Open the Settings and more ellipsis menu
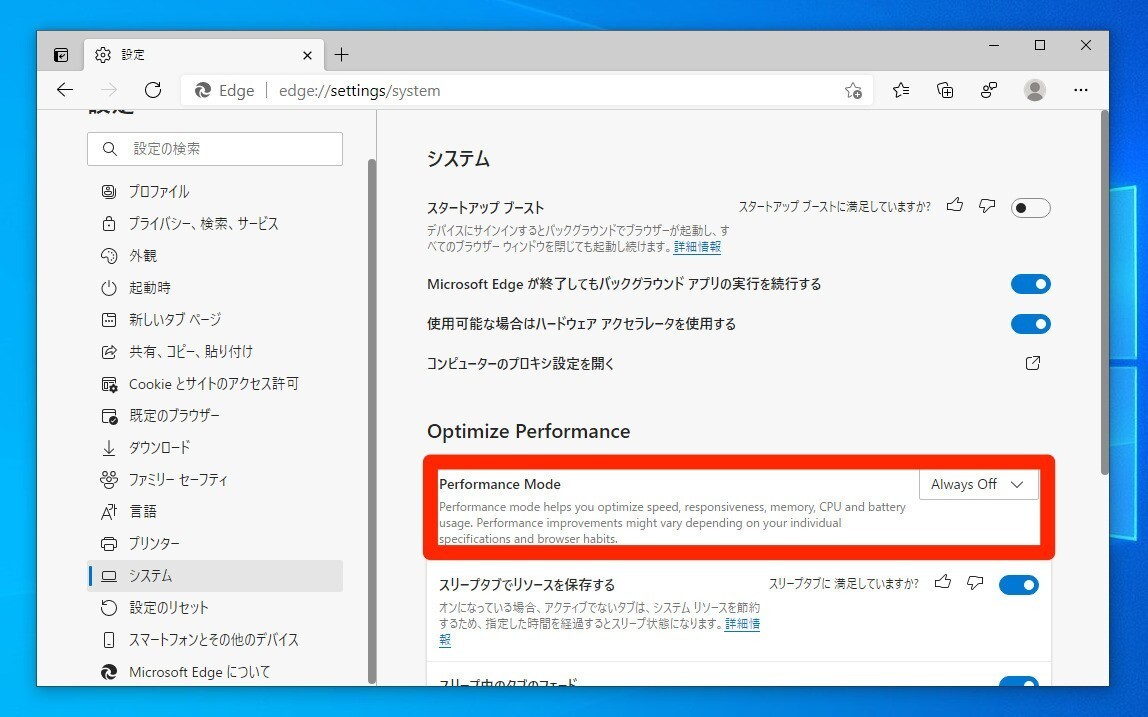This screenshot has height=717, width=1148. point(1081,90)
